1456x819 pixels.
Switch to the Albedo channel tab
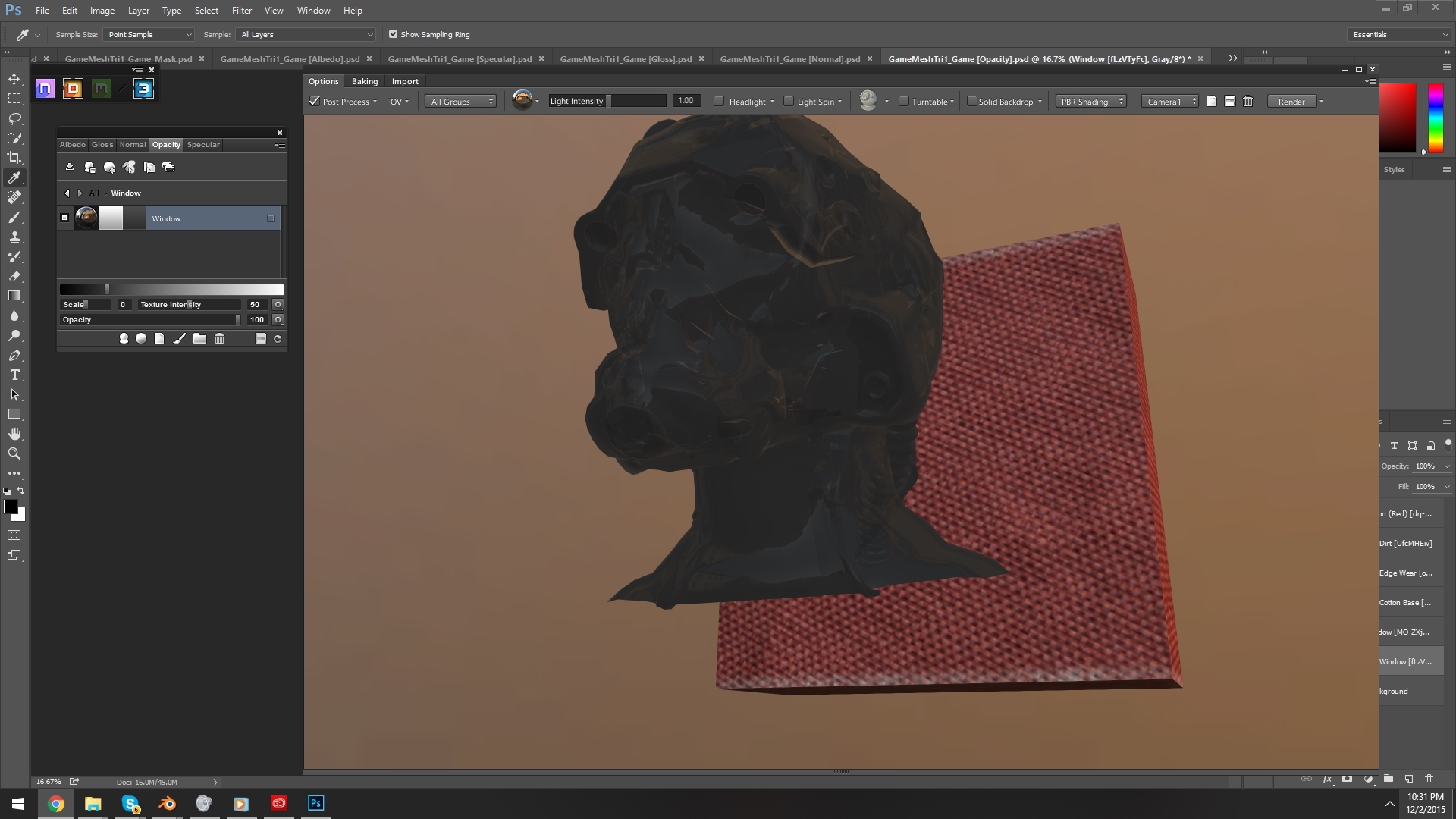pos(73,144)
